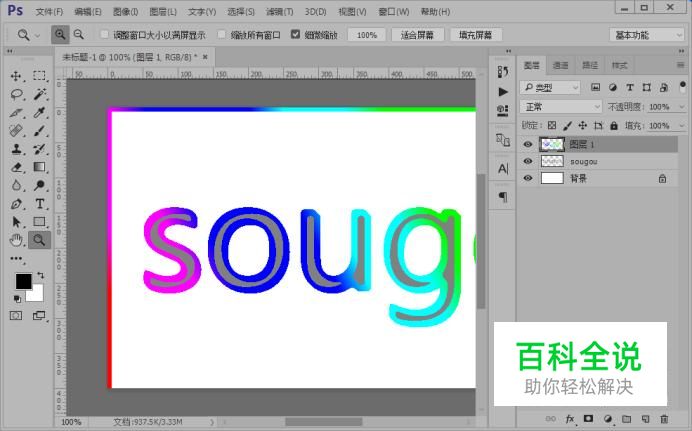
Task: Create new adjustment layer
Action: pos(608,419)
